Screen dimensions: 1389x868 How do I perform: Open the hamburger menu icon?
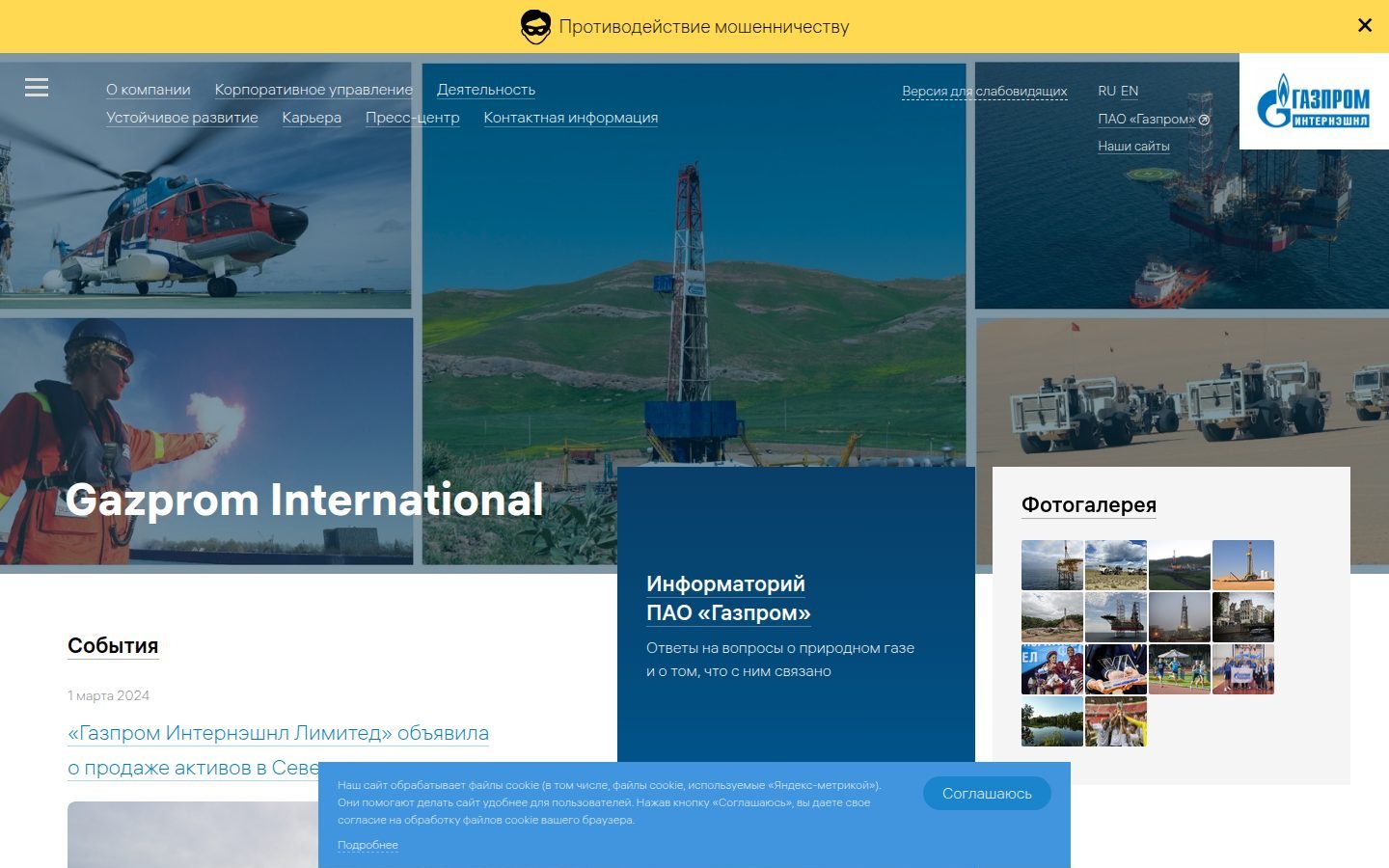click(37, 88)
